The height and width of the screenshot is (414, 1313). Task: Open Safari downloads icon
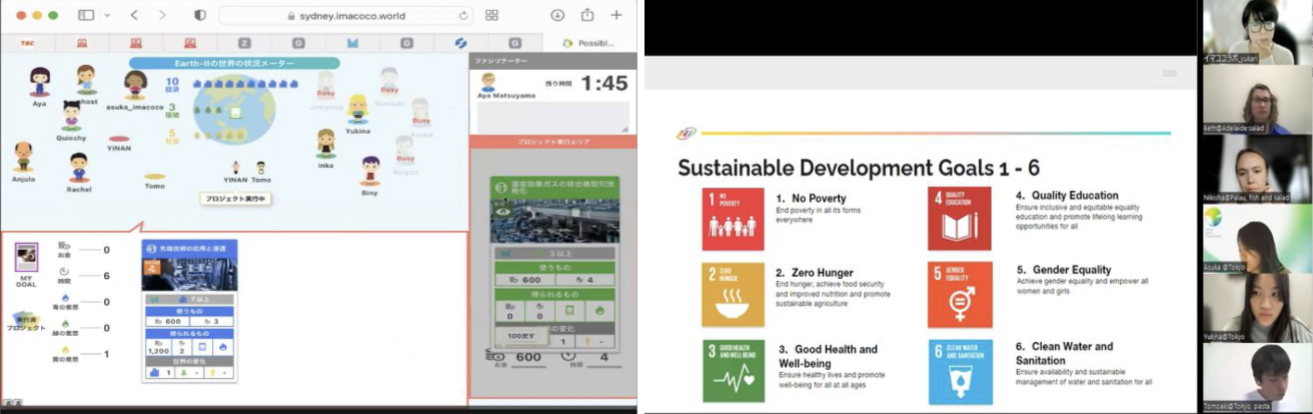coord(557,15)
